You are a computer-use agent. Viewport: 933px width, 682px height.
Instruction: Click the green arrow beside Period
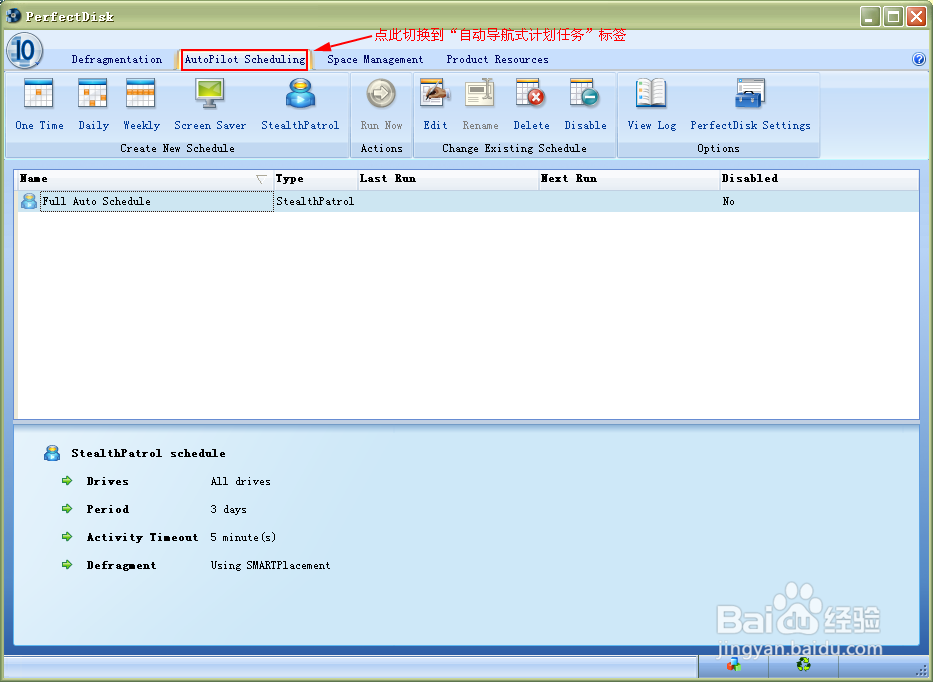67,508
